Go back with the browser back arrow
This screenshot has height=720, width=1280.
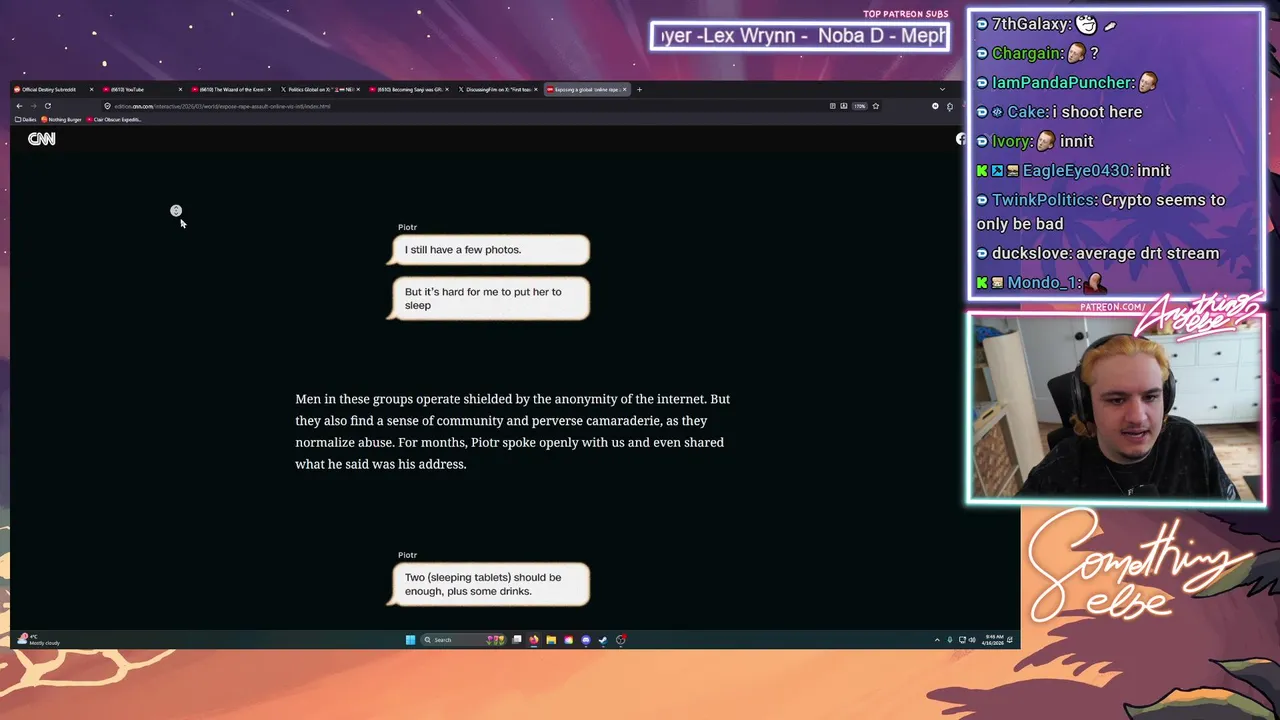[19, 106]
